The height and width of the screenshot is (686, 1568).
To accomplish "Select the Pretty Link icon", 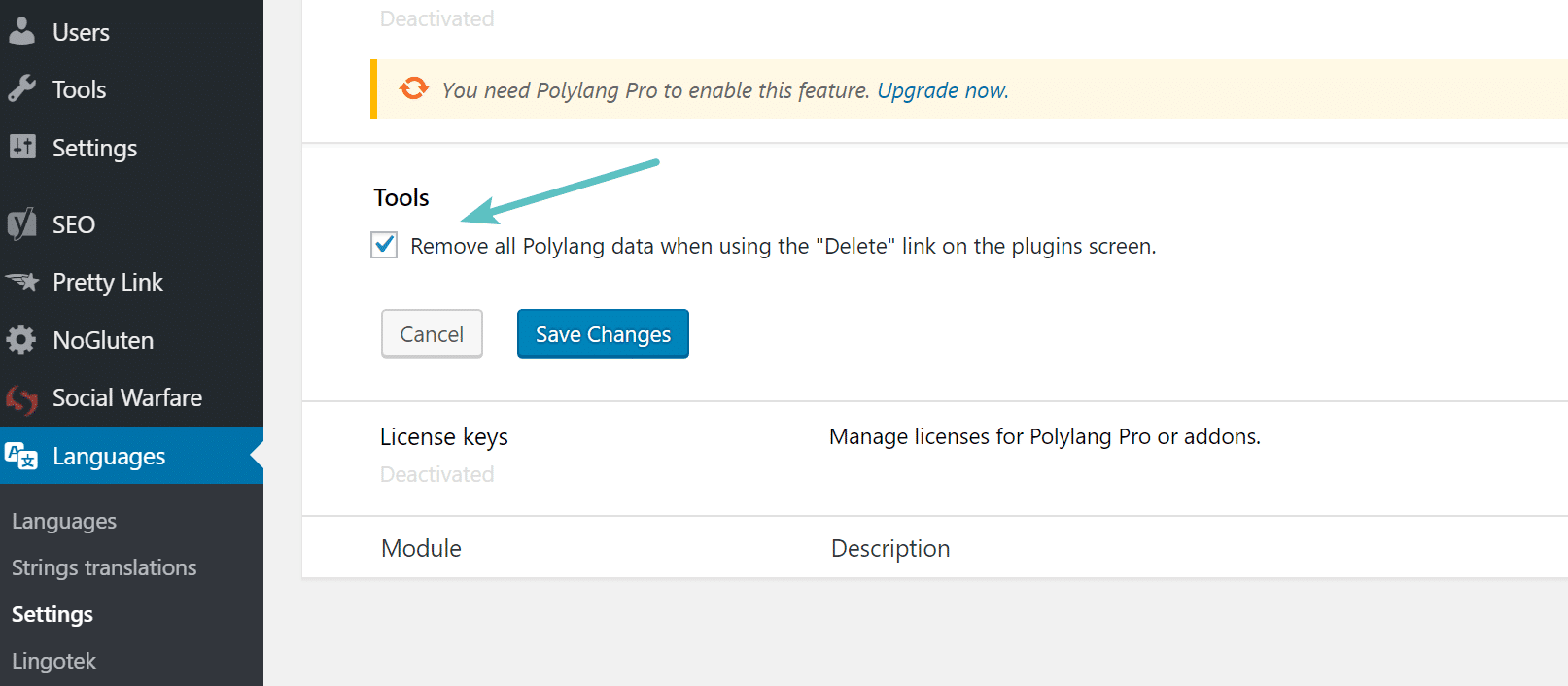I will click(x=21, y=282).
